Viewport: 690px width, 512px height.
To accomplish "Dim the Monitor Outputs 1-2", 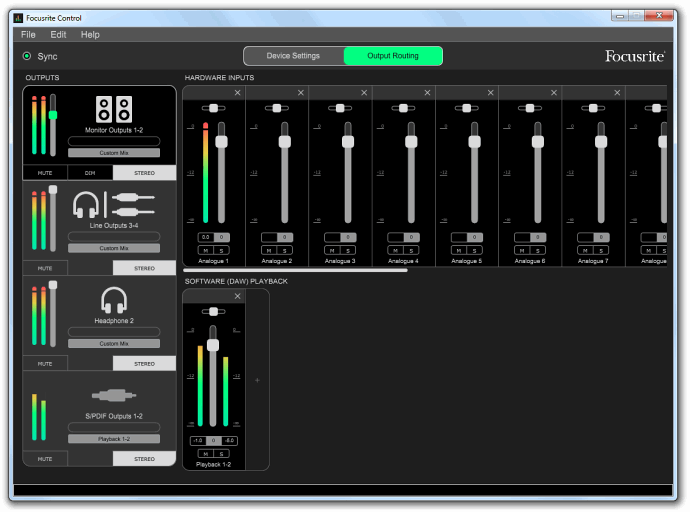I will (x=90, y=173).
